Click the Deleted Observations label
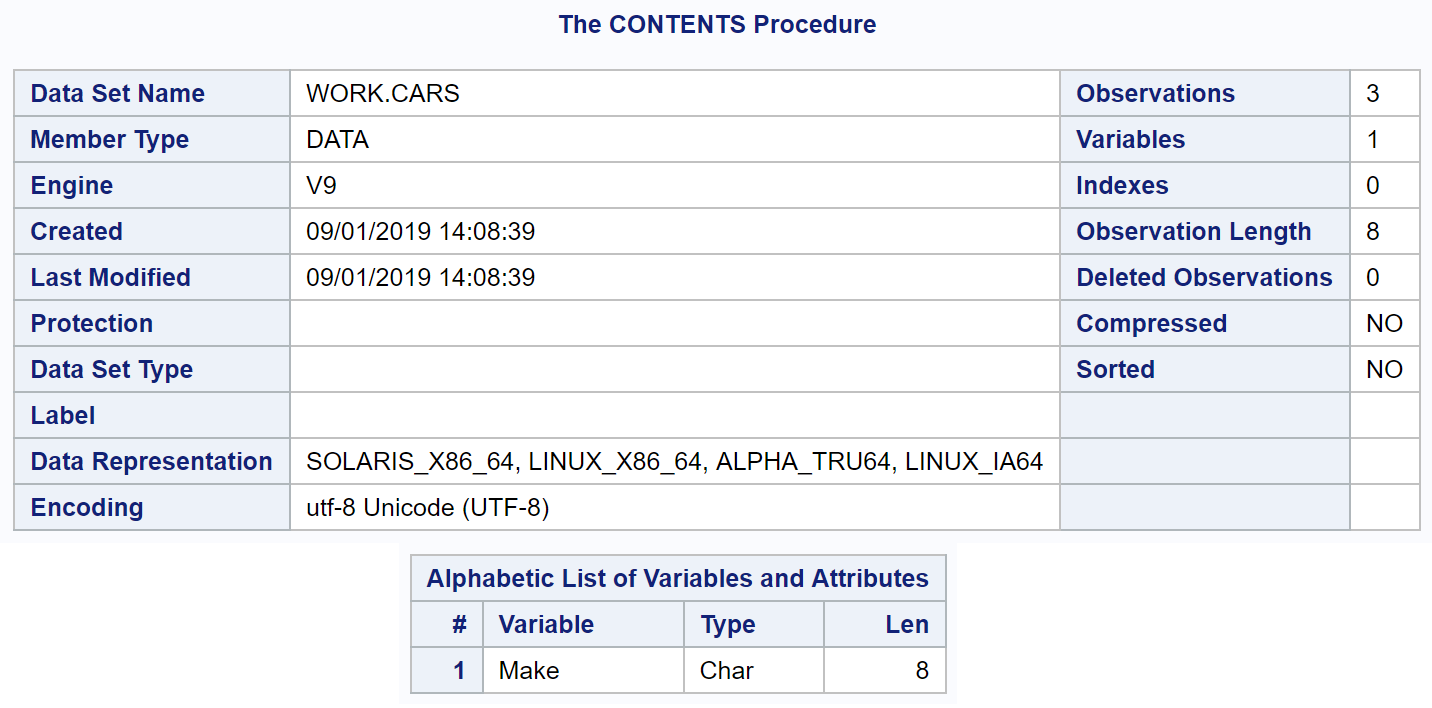 [x=1205, y=278]
